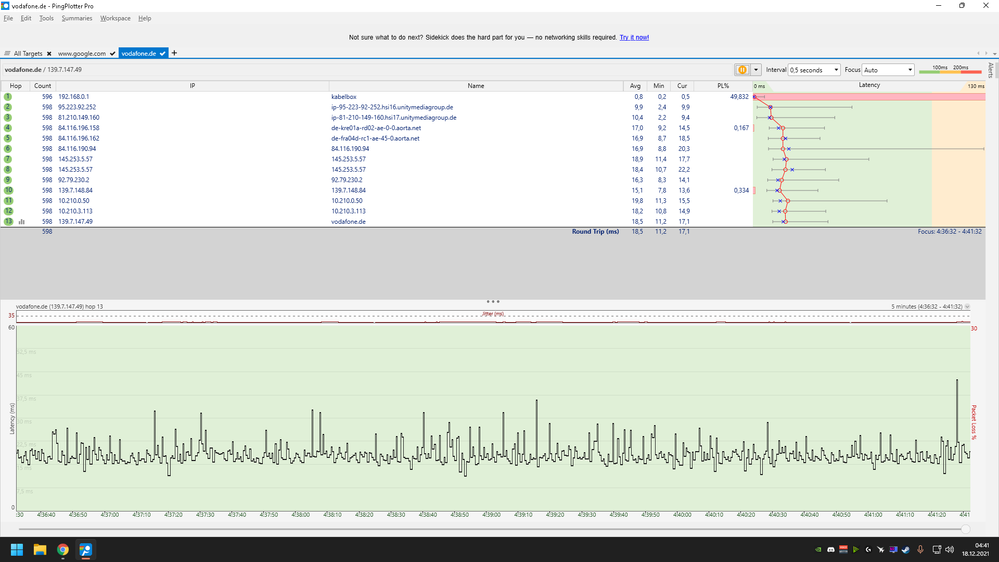Click the Try it now! Sidekick link
Screen dimensions: 999x562
pos(634,38)
